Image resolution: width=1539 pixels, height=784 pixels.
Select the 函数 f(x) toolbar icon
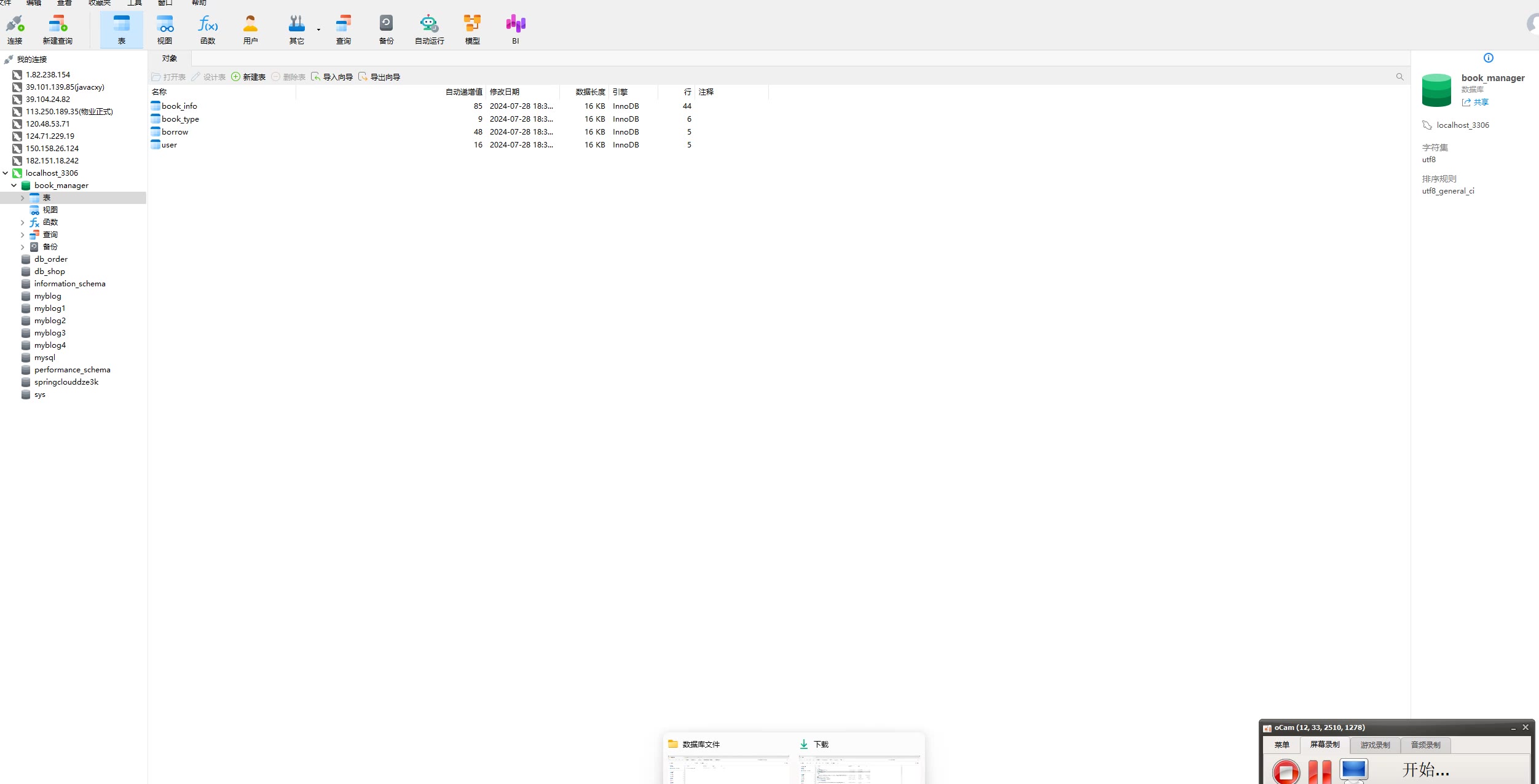pyautogui.click(x=208, y=25)
